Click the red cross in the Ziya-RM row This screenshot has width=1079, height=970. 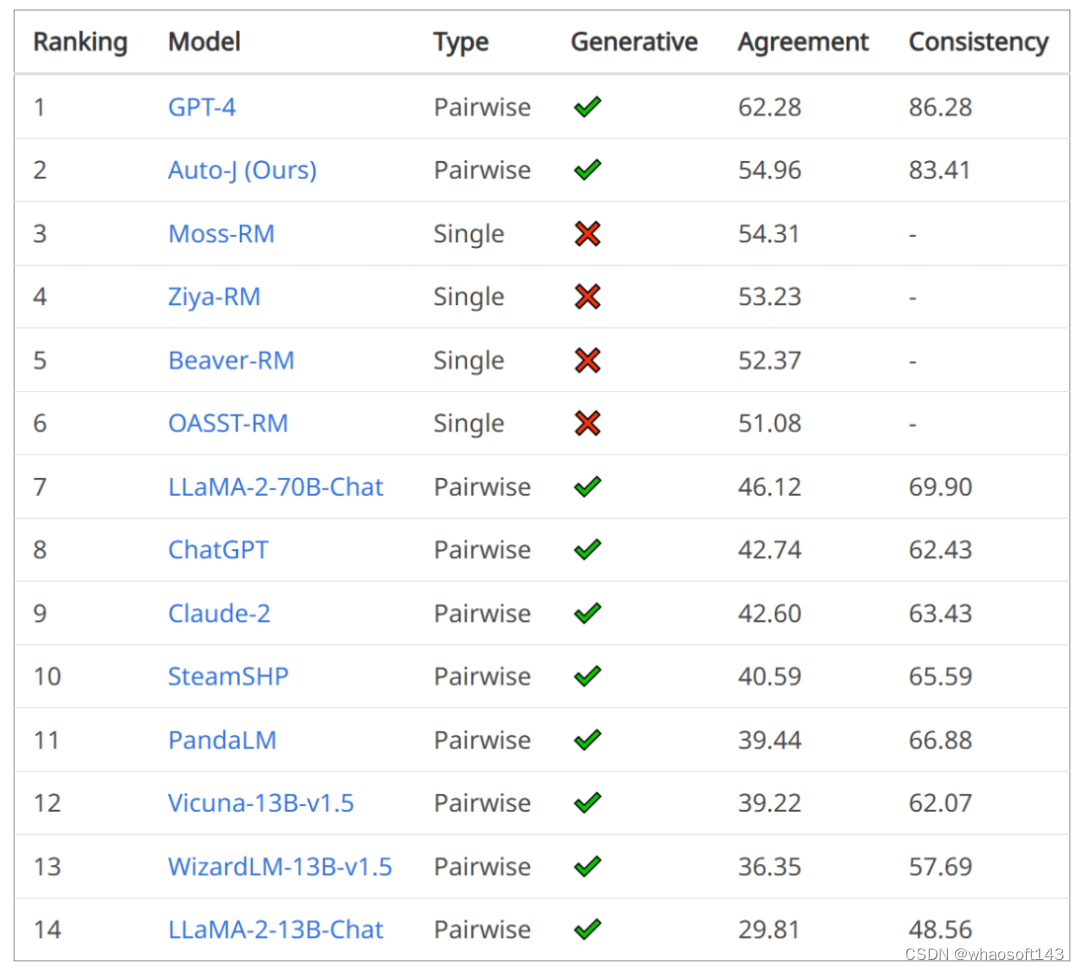588,297
